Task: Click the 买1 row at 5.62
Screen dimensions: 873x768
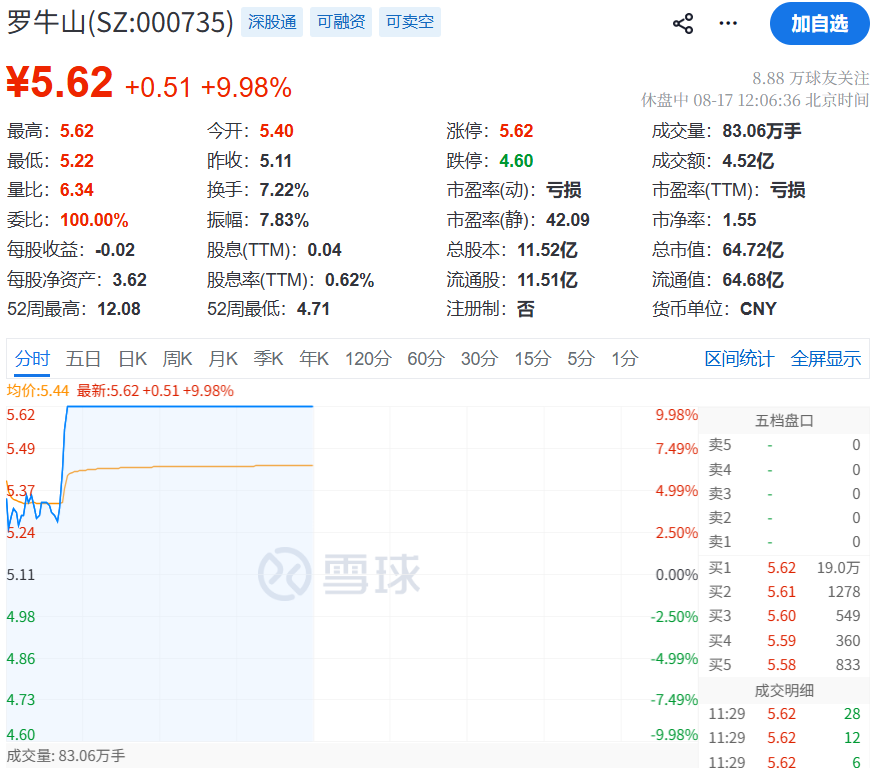Action: (x=784, y=568)
